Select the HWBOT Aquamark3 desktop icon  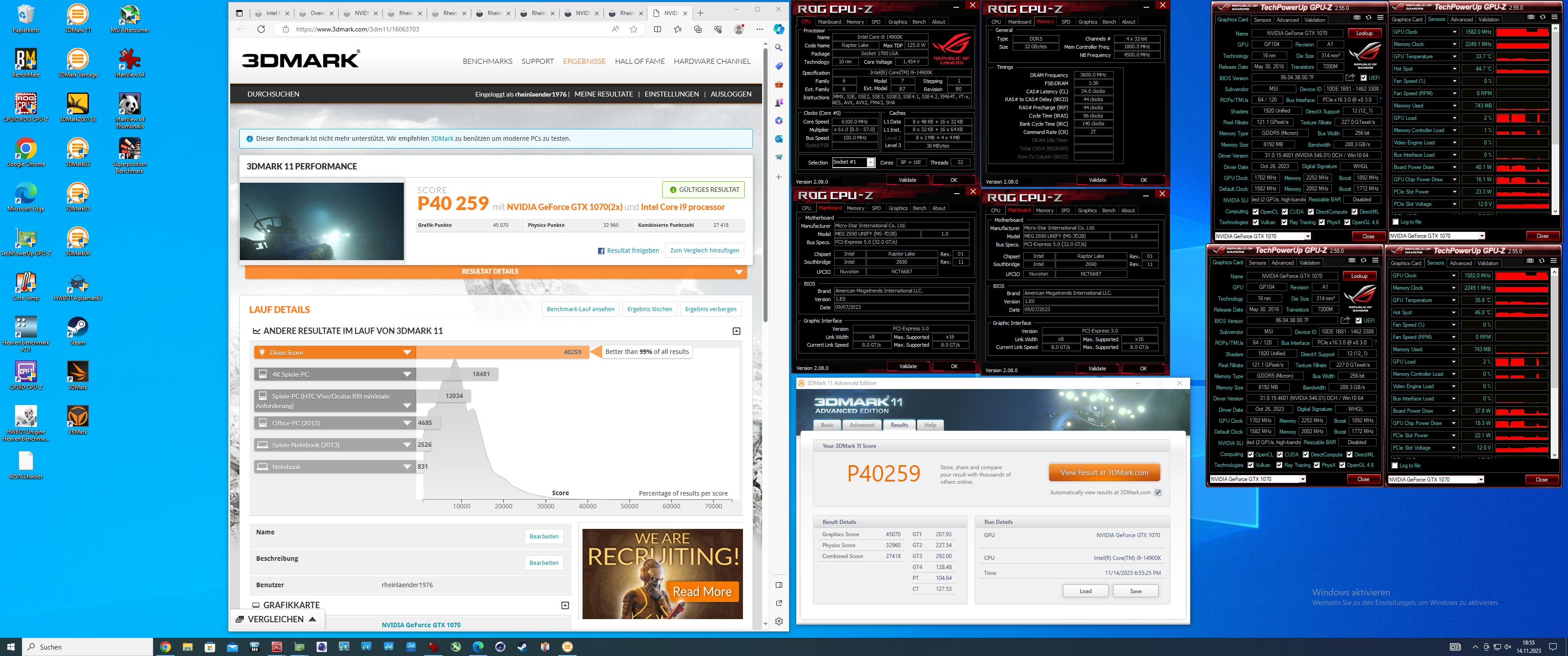[x=77, y=286]
